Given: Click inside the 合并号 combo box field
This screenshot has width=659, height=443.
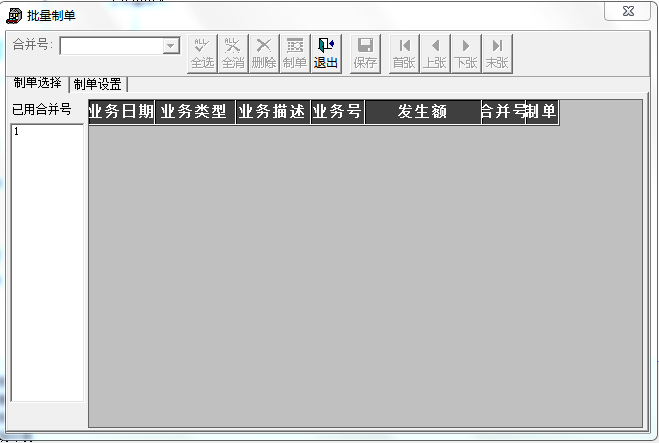Looking at the screenshot, I should point(112,46).
